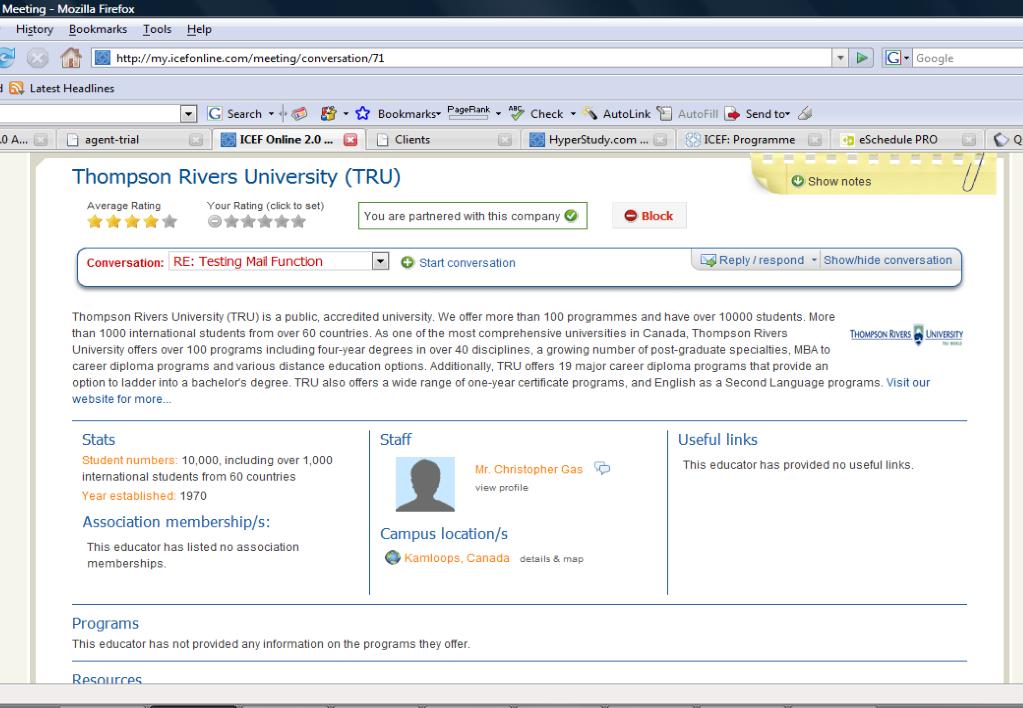Click the AutoFill toolbar button

pos(688,114)
